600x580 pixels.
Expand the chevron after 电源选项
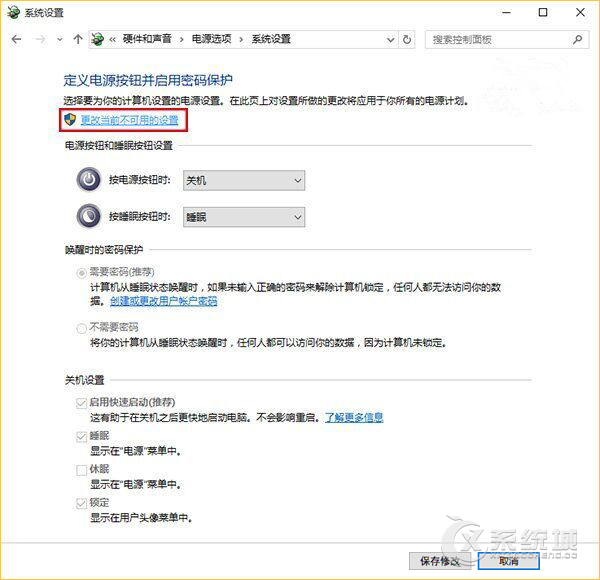pyautogui.click(x=241, y=39)
